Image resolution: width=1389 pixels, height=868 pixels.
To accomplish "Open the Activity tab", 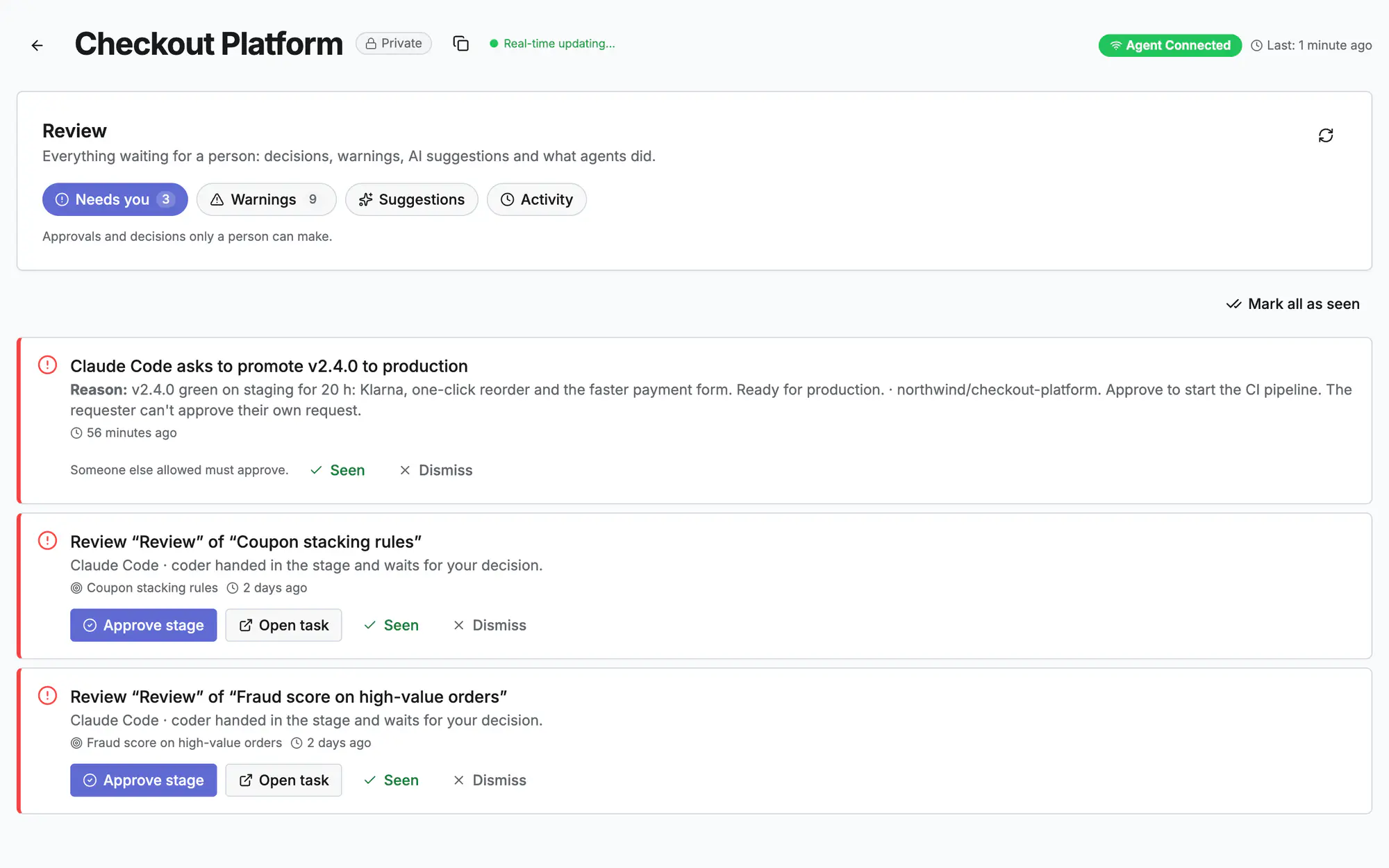I will click(536, 199).
